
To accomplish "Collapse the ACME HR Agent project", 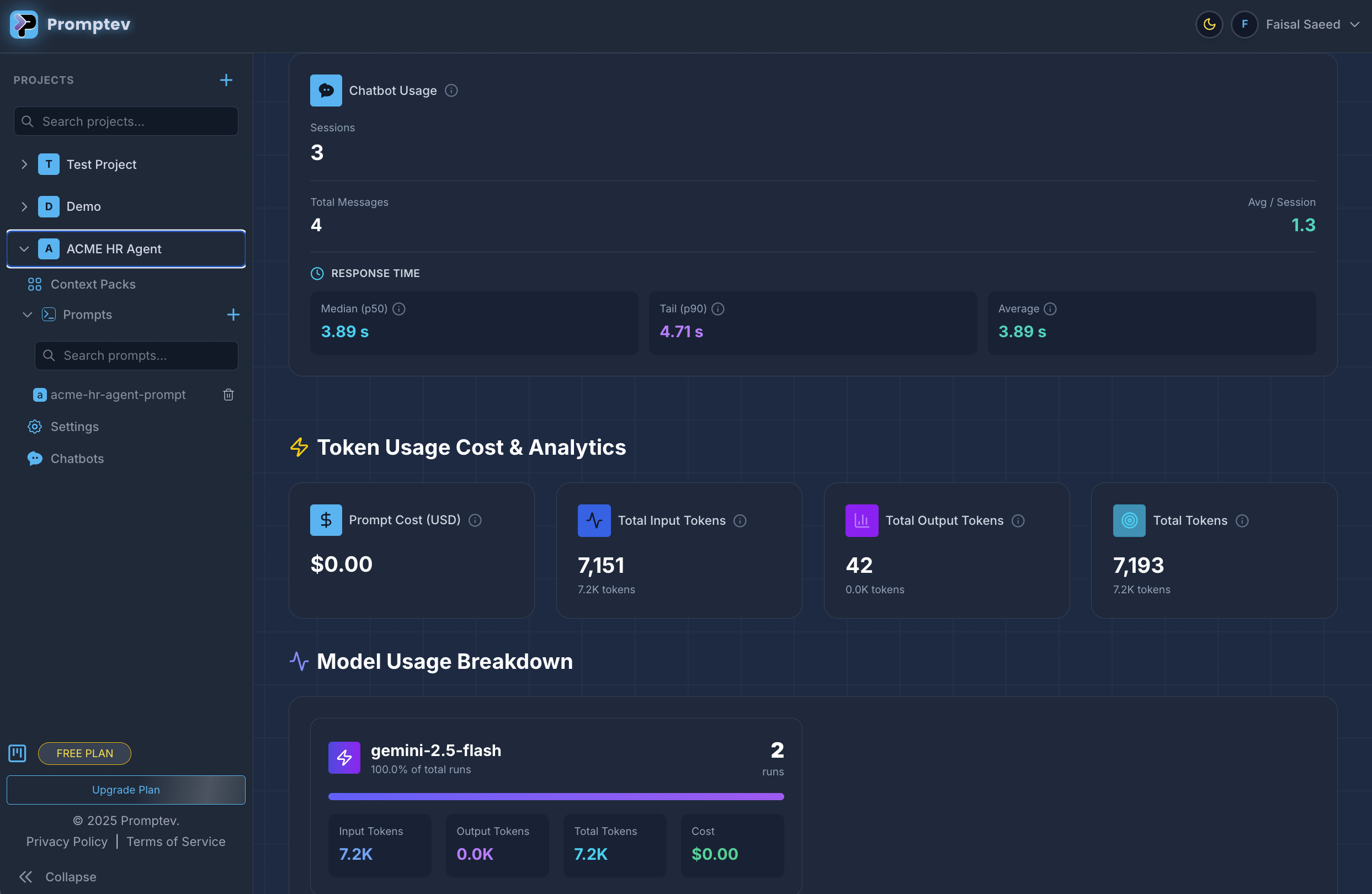I will coord(24,248).
